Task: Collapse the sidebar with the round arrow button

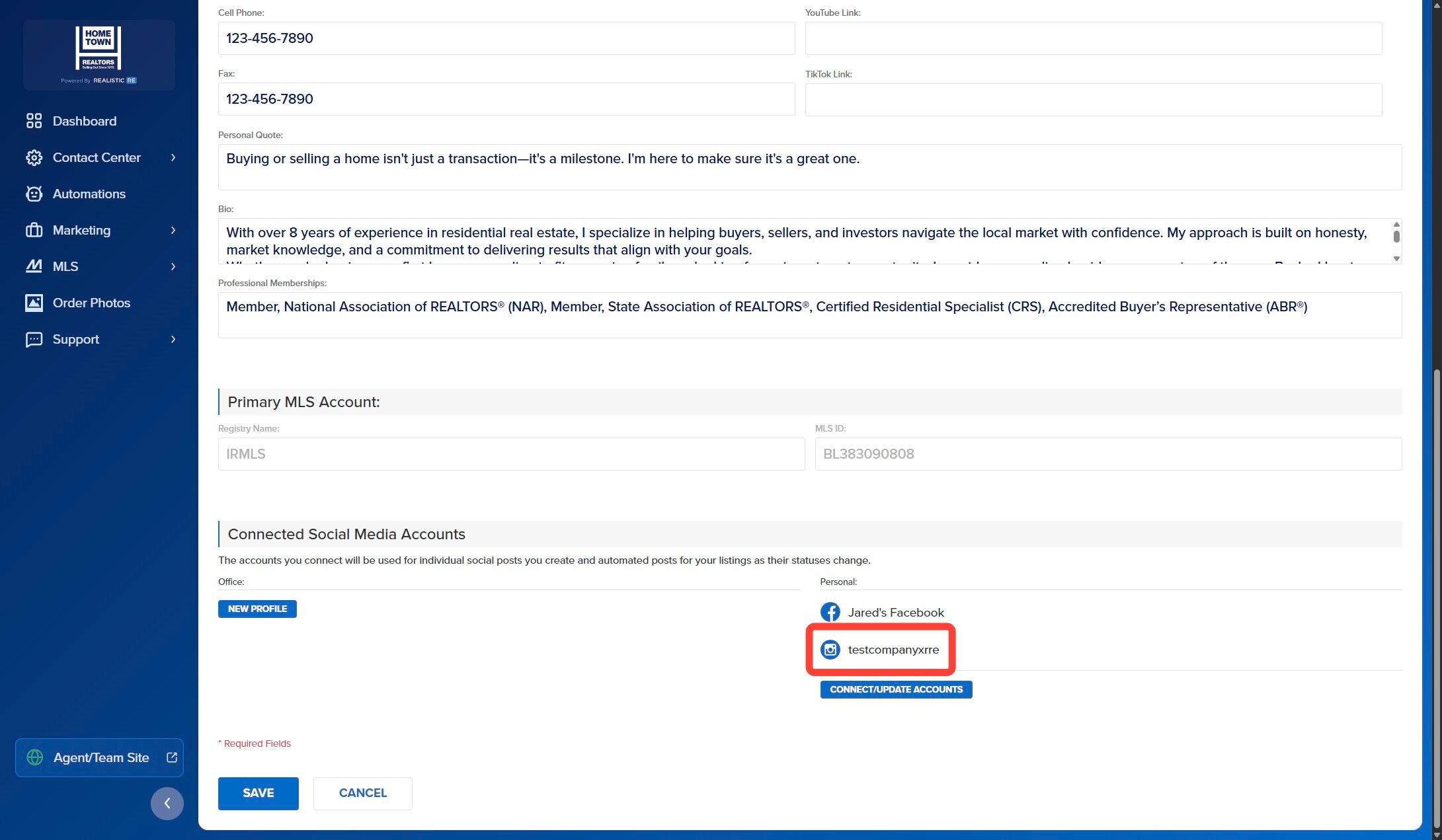Action: [x=167, y=803]
